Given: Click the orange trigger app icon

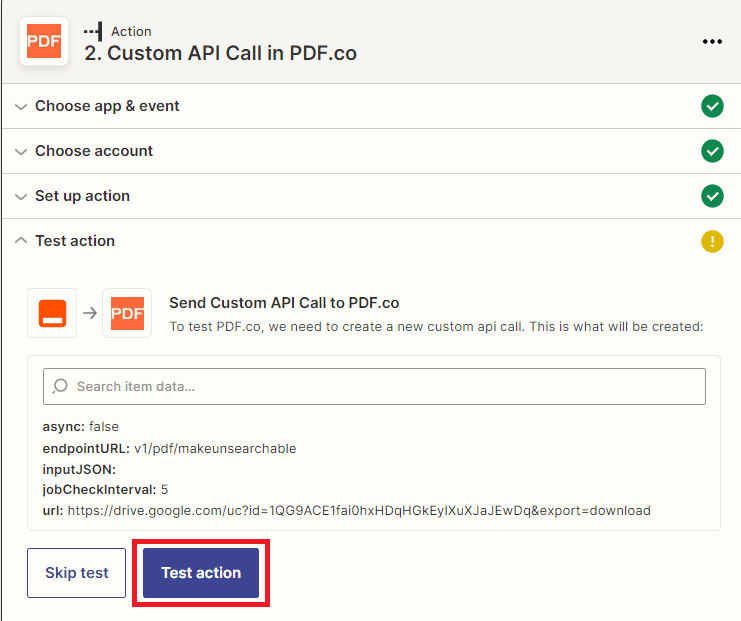Looking at the screenshot, I should coord(52,313).
